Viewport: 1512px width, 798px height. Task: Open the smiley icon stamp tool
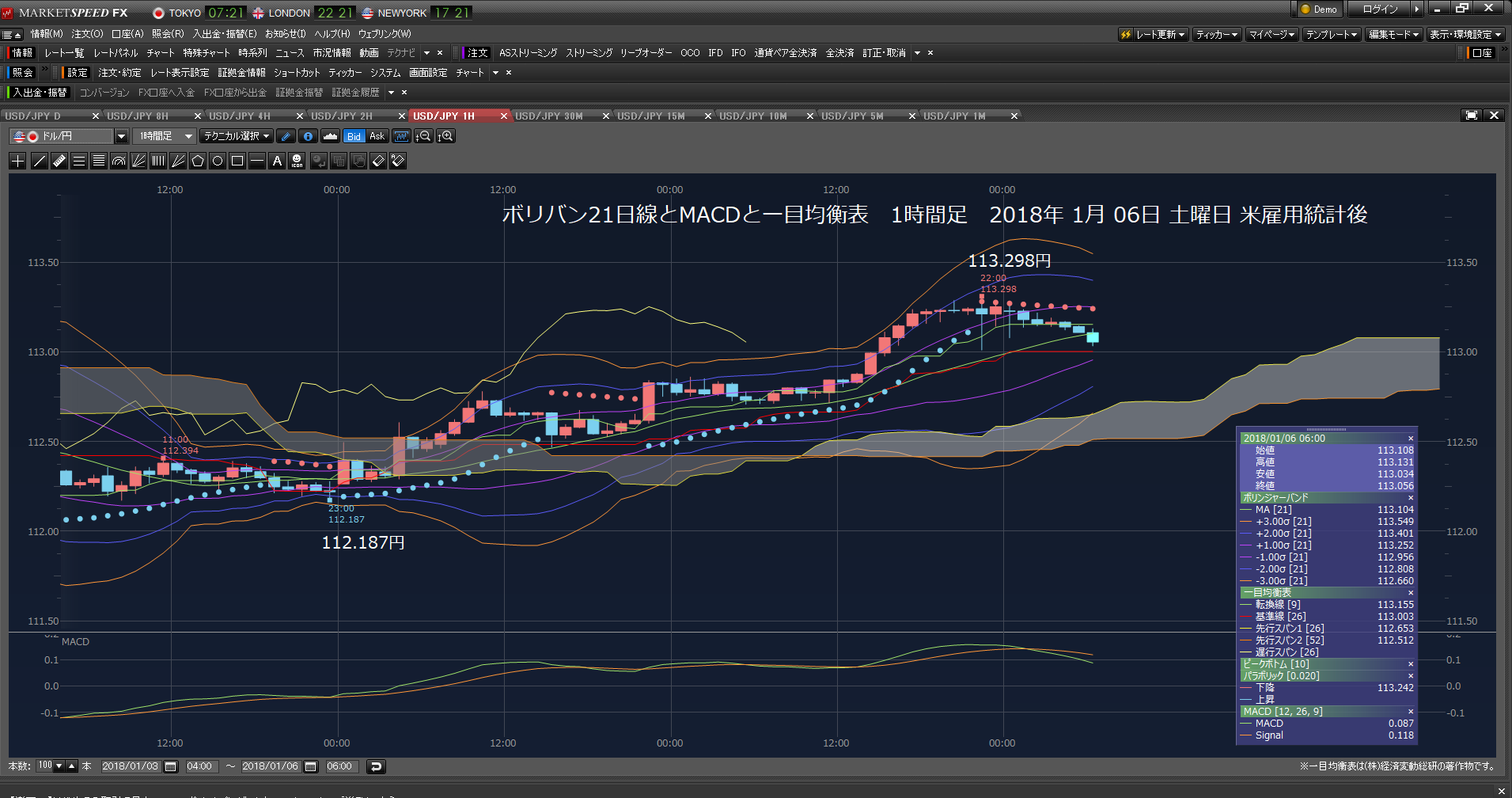tap(297, 161)
